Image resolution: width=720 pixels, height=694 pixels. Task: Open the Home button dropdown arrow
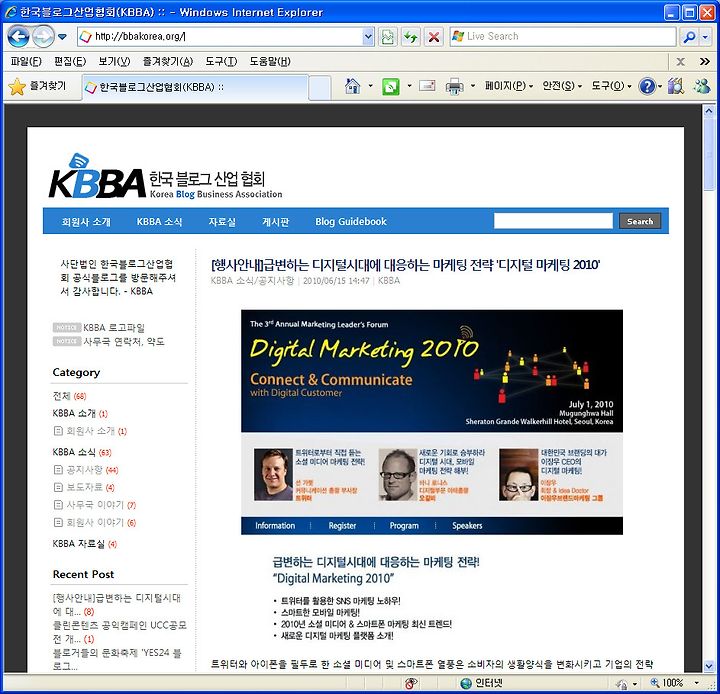tap(370, 86)
